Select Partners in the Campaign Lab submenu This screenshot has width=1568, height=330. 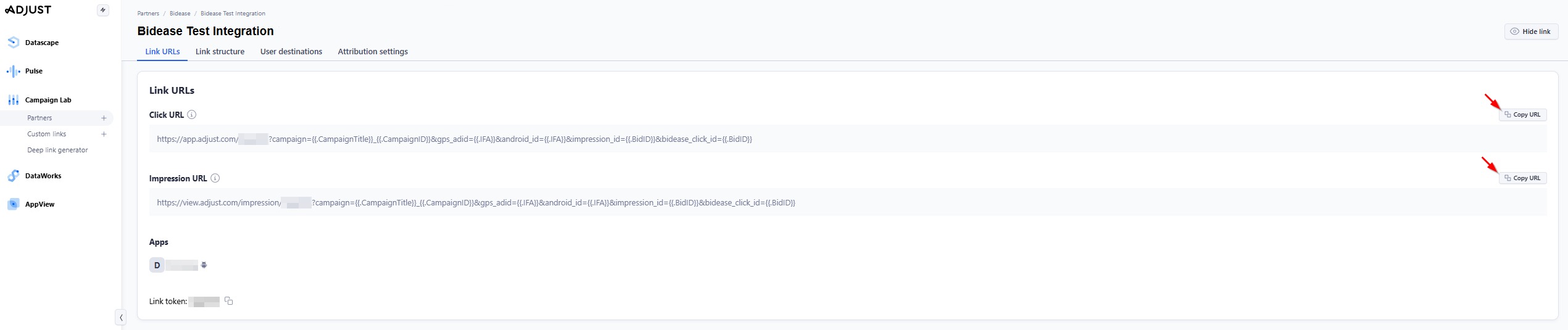click(39, 118)
